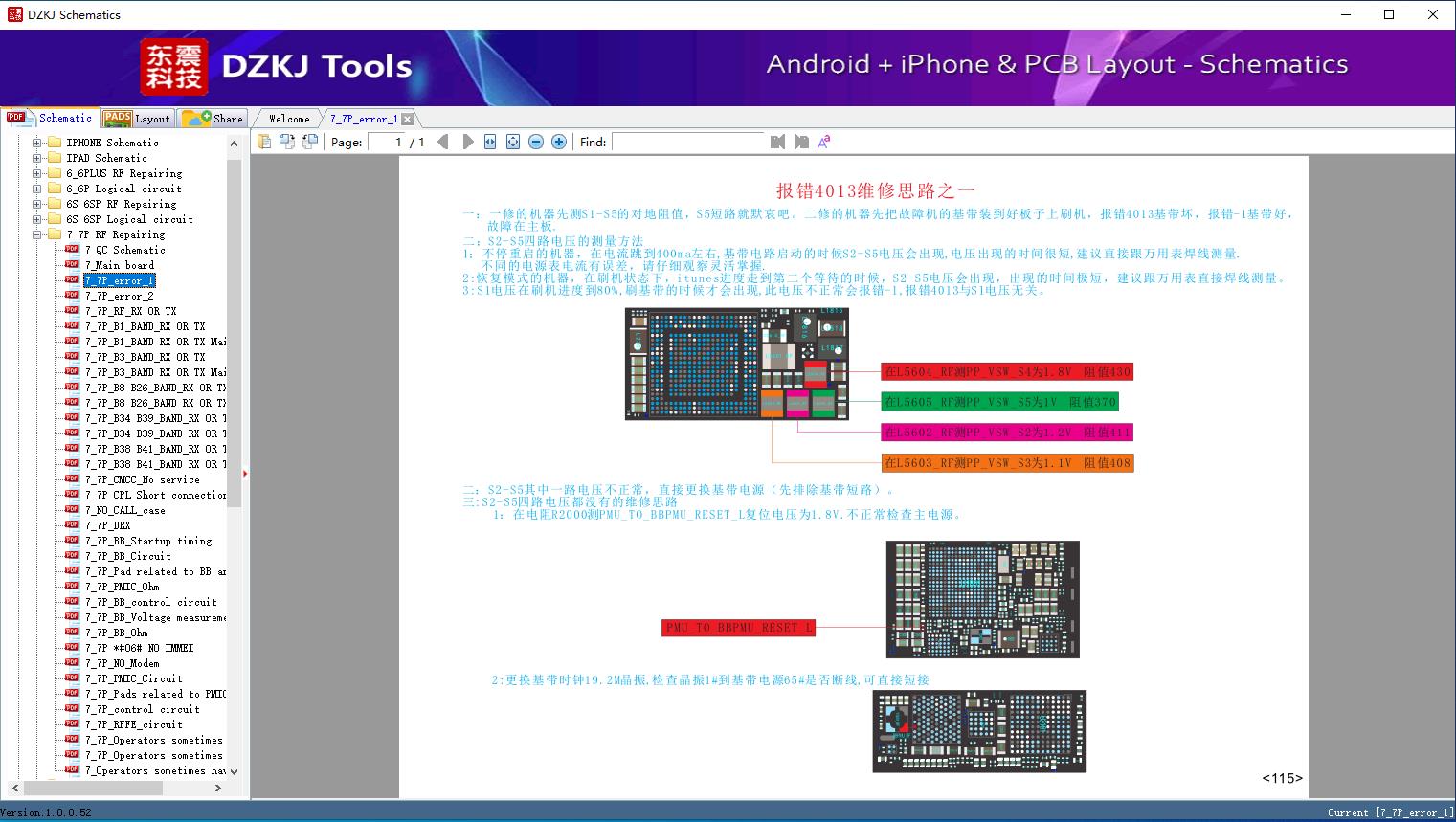Find previous match icon
The width and height of the screenshot is (1456, 822).
[x=777, y=142]
